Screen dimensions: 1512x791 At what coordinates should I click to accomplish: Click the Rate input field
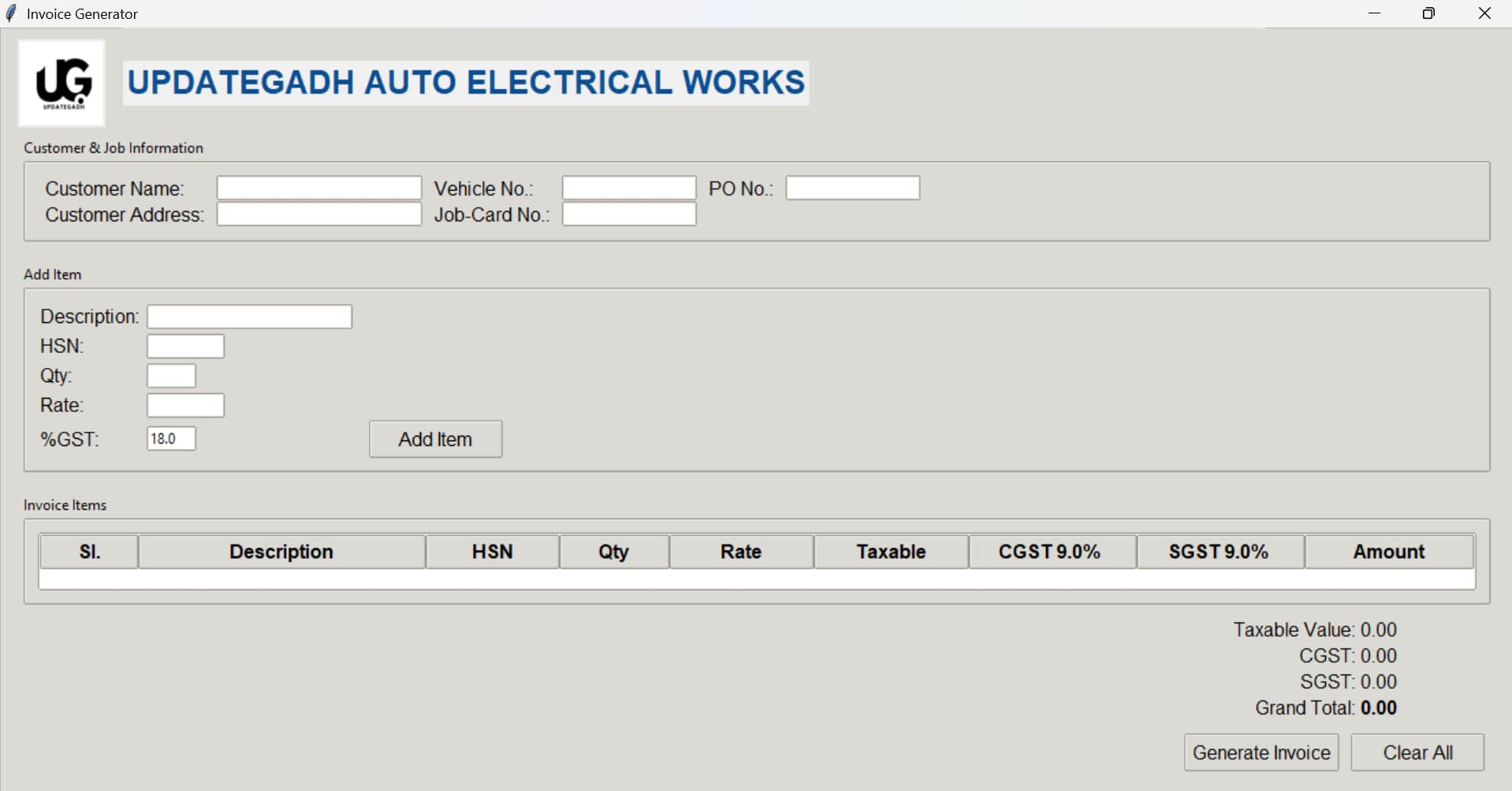pos(185,404)
